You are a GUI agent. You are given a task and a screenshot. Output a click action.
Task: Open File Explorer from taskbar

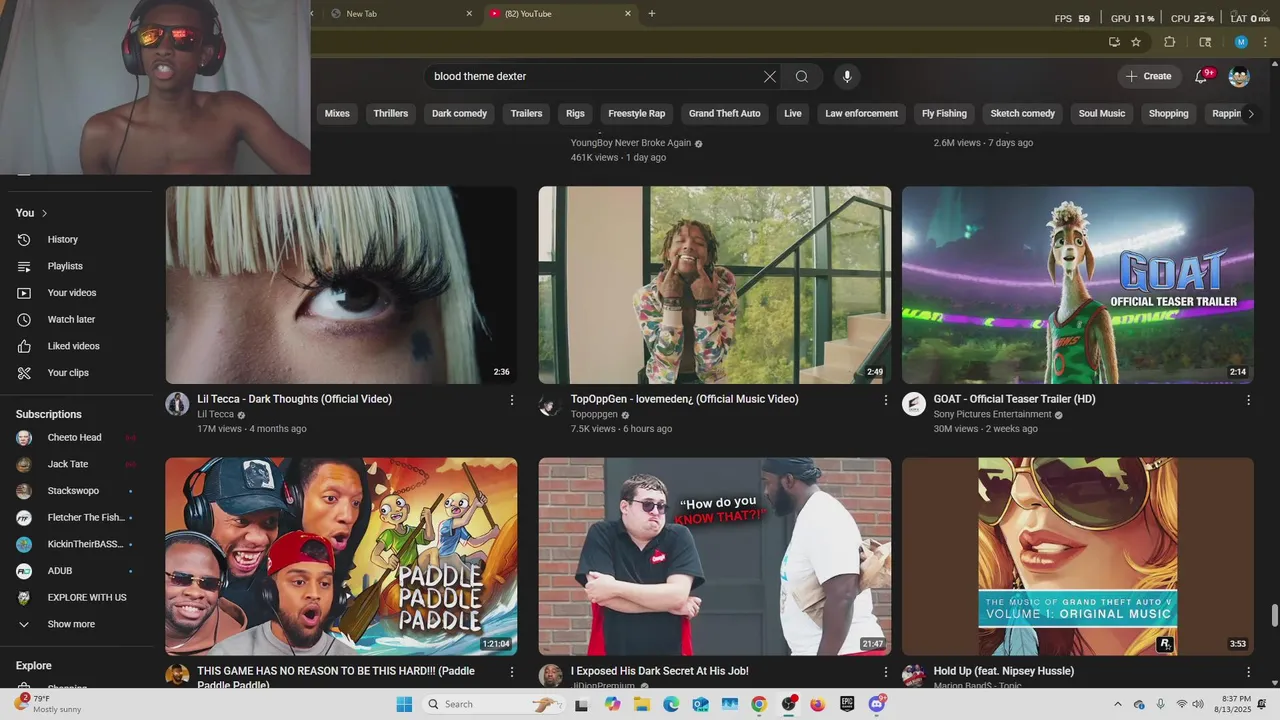click(x=641, y=704)
